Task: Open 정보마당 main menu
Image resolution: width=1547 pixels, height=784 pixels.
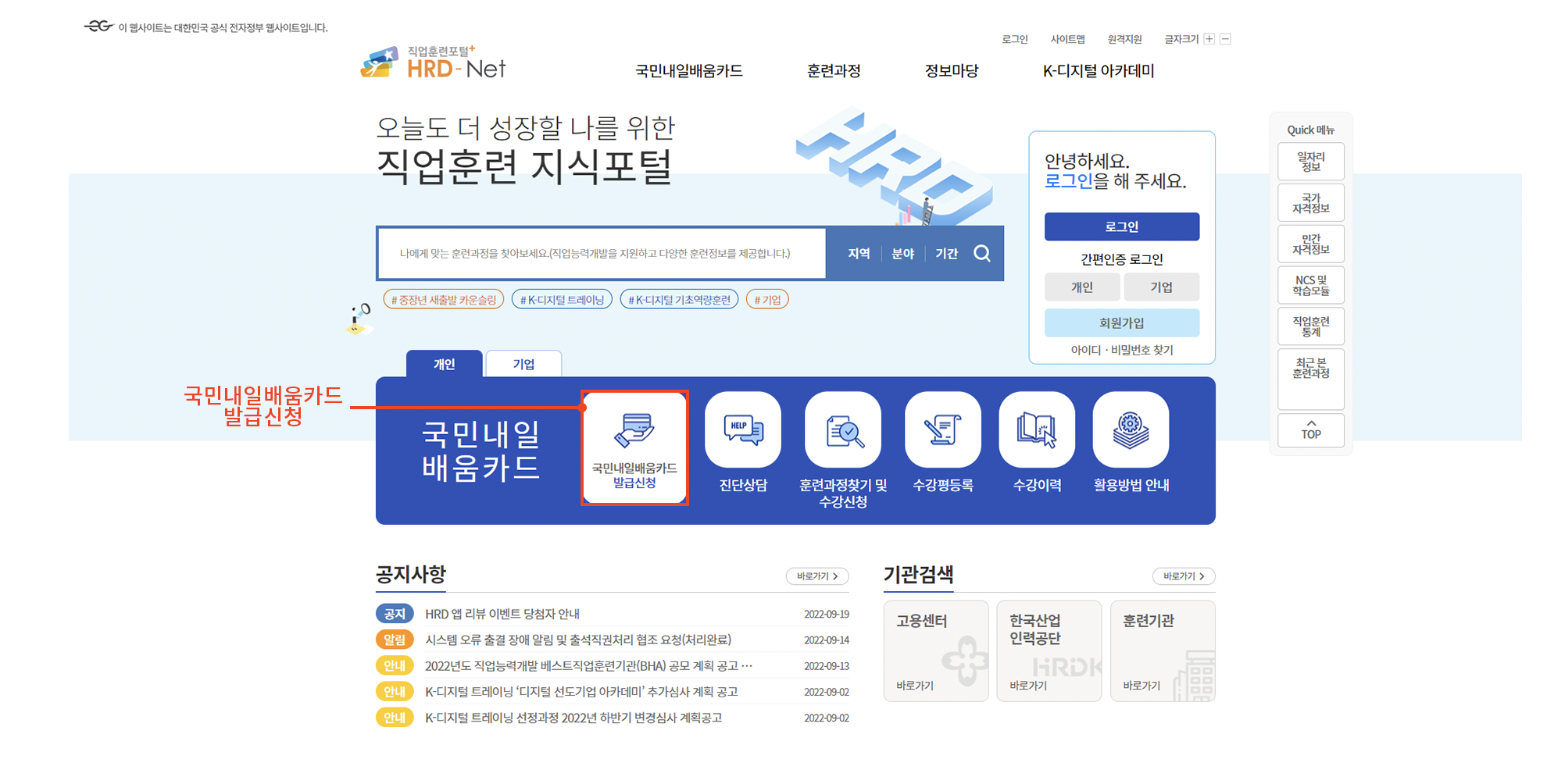Action: point(952,71)
